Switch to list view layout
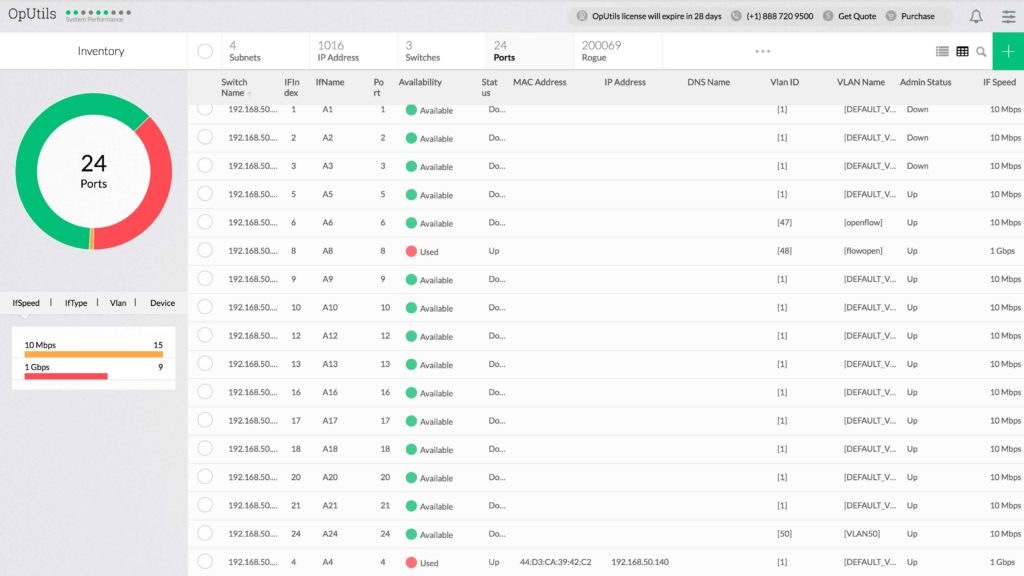Screen dimensions: 1024x576 [940, 51]
